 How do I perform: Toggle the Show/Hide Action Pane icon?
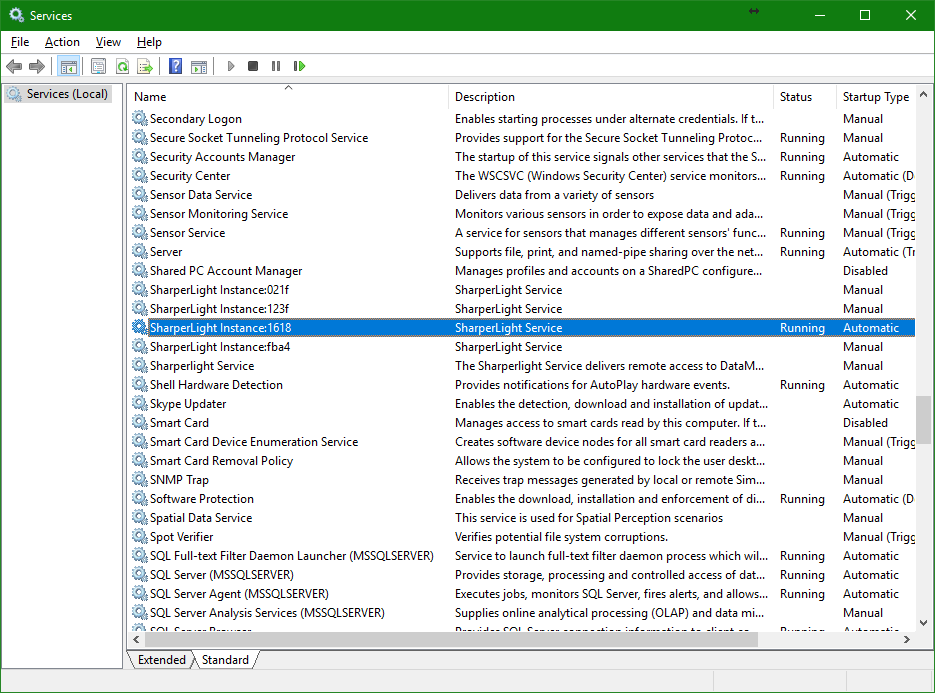pyautogui.click(x=199, y=66)
